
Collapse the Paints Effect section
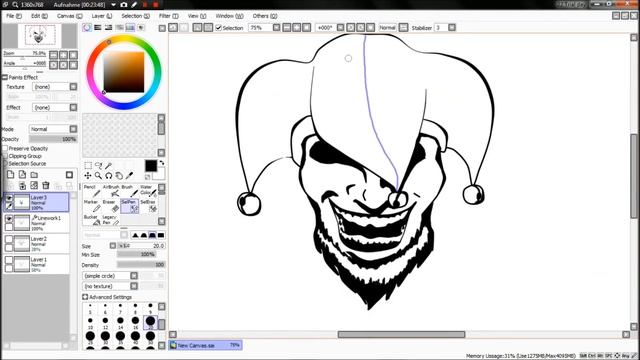5,77
